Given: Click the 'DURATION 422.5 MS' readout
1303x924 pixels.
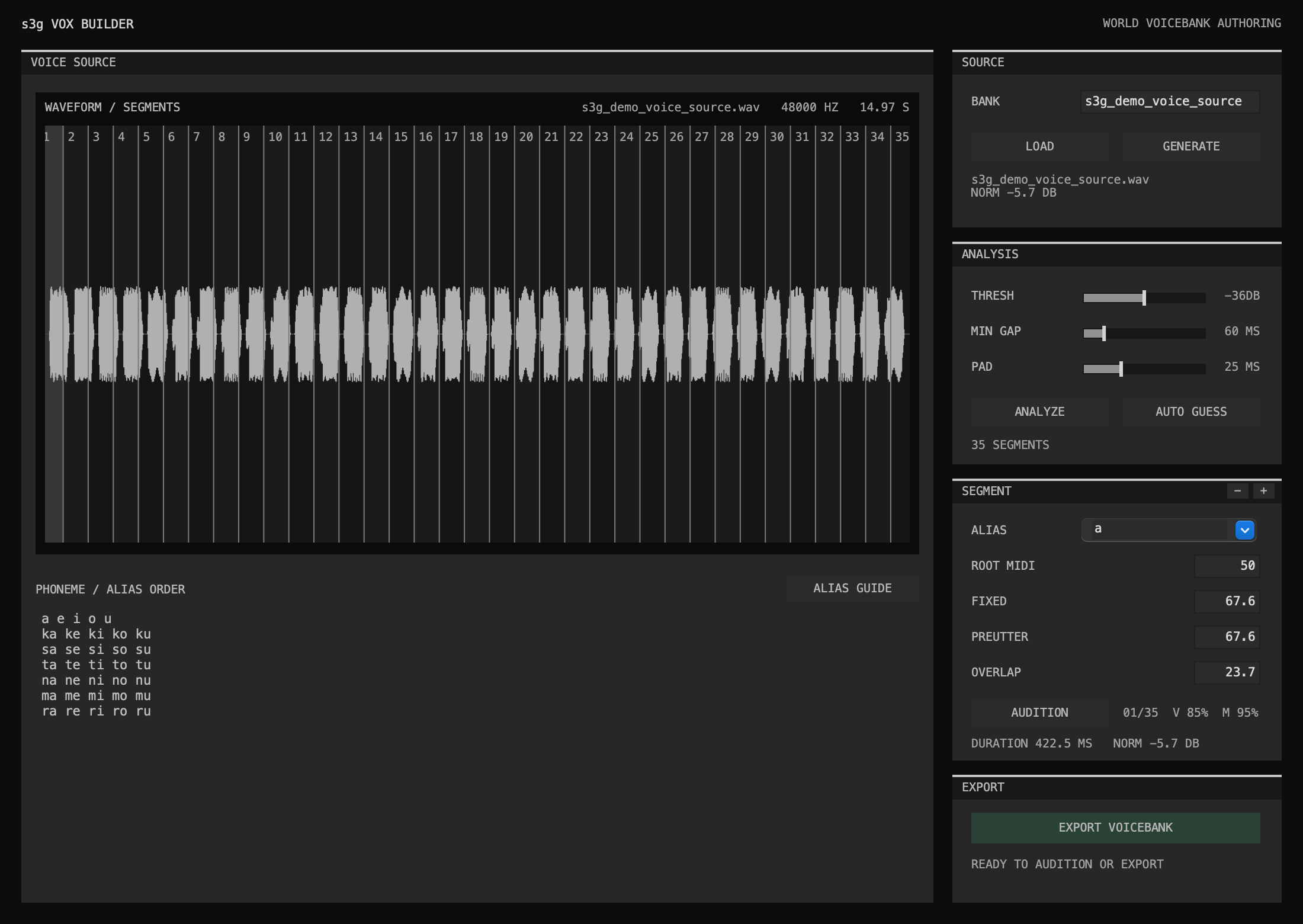Looking at the screenshot, I should (1031, 743).
